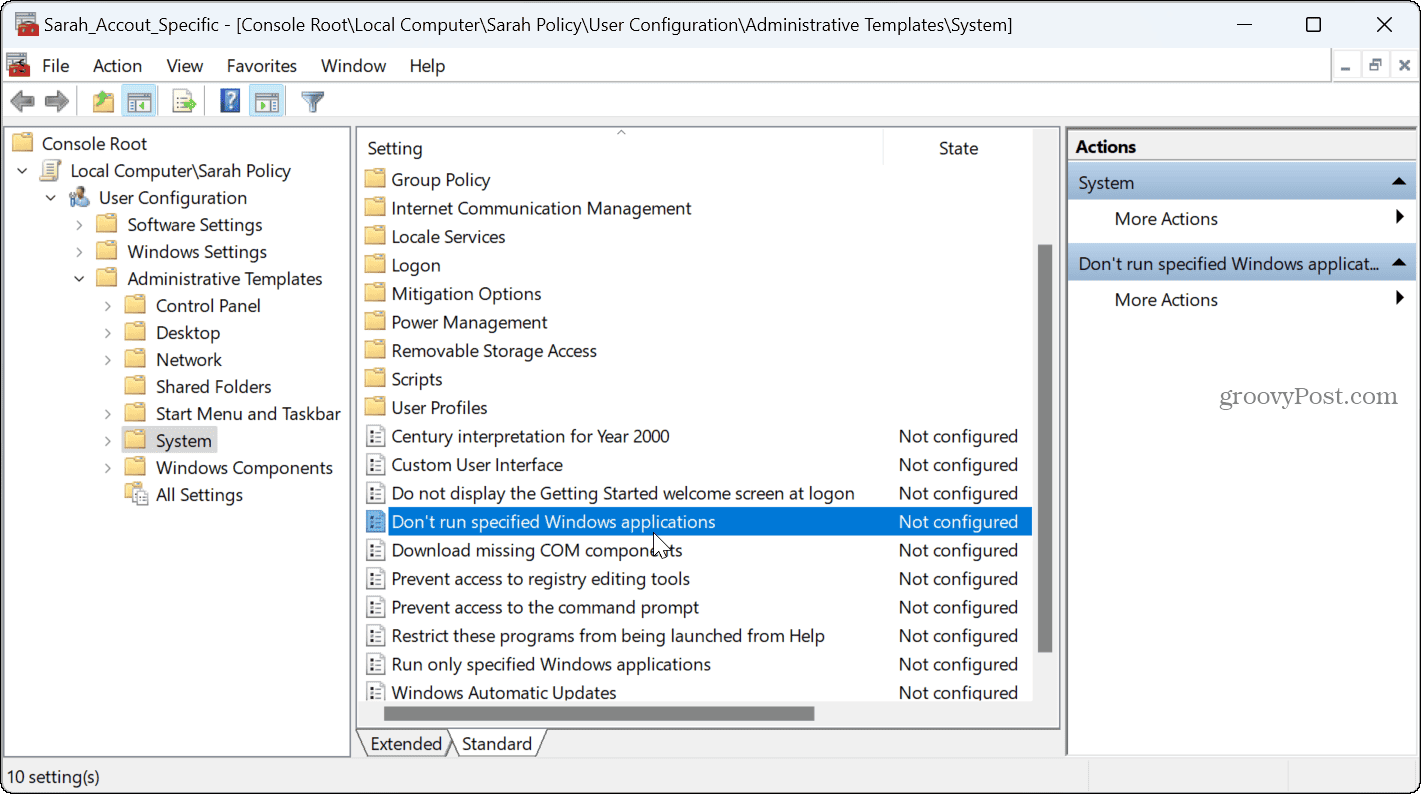Expand the Control Panel tree node
Screen dimensions: 1421x794
(108, 306)
